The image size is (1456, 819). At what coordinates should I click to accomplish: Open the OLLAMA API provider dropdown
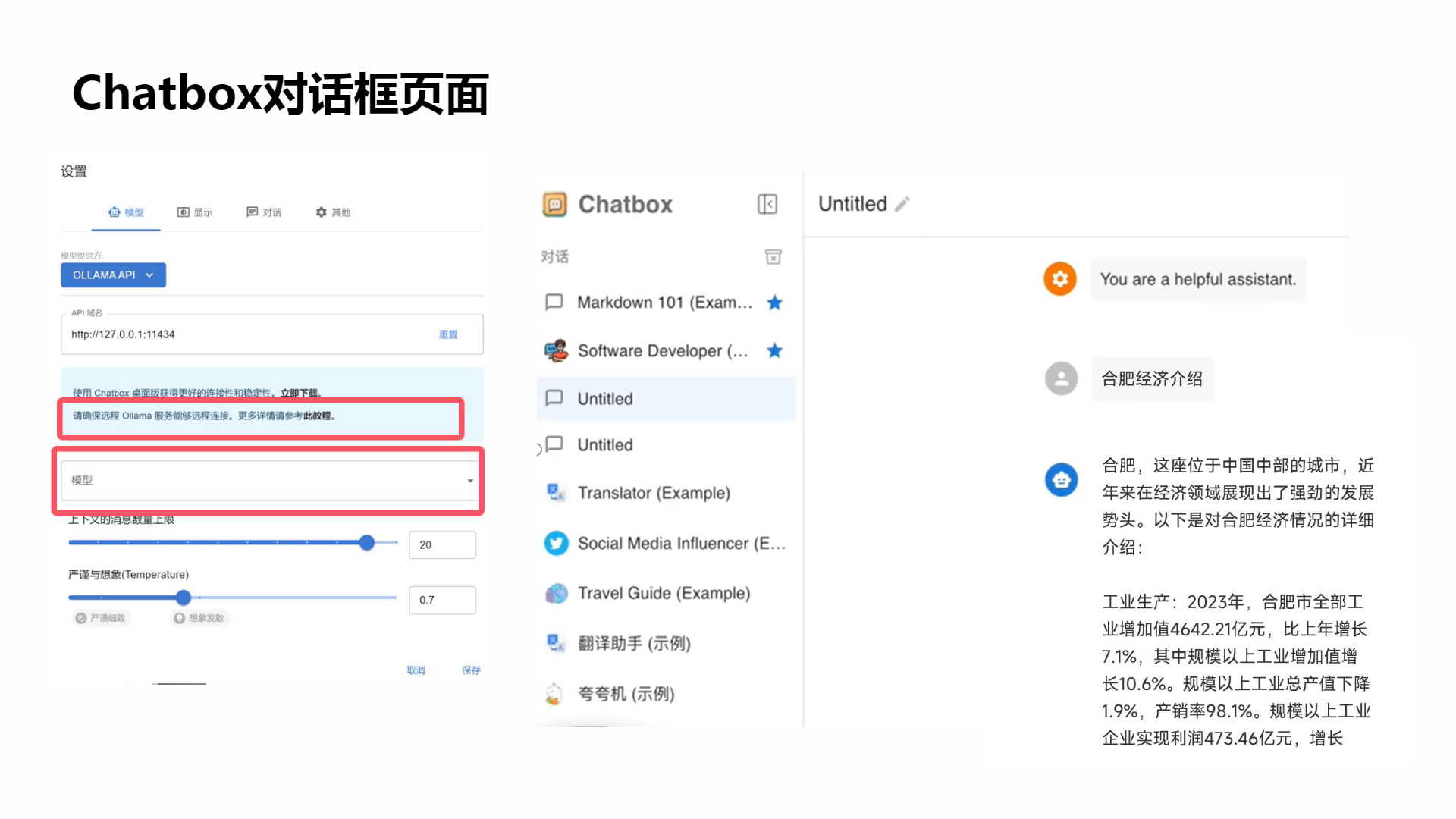click(x=113, y=275)
